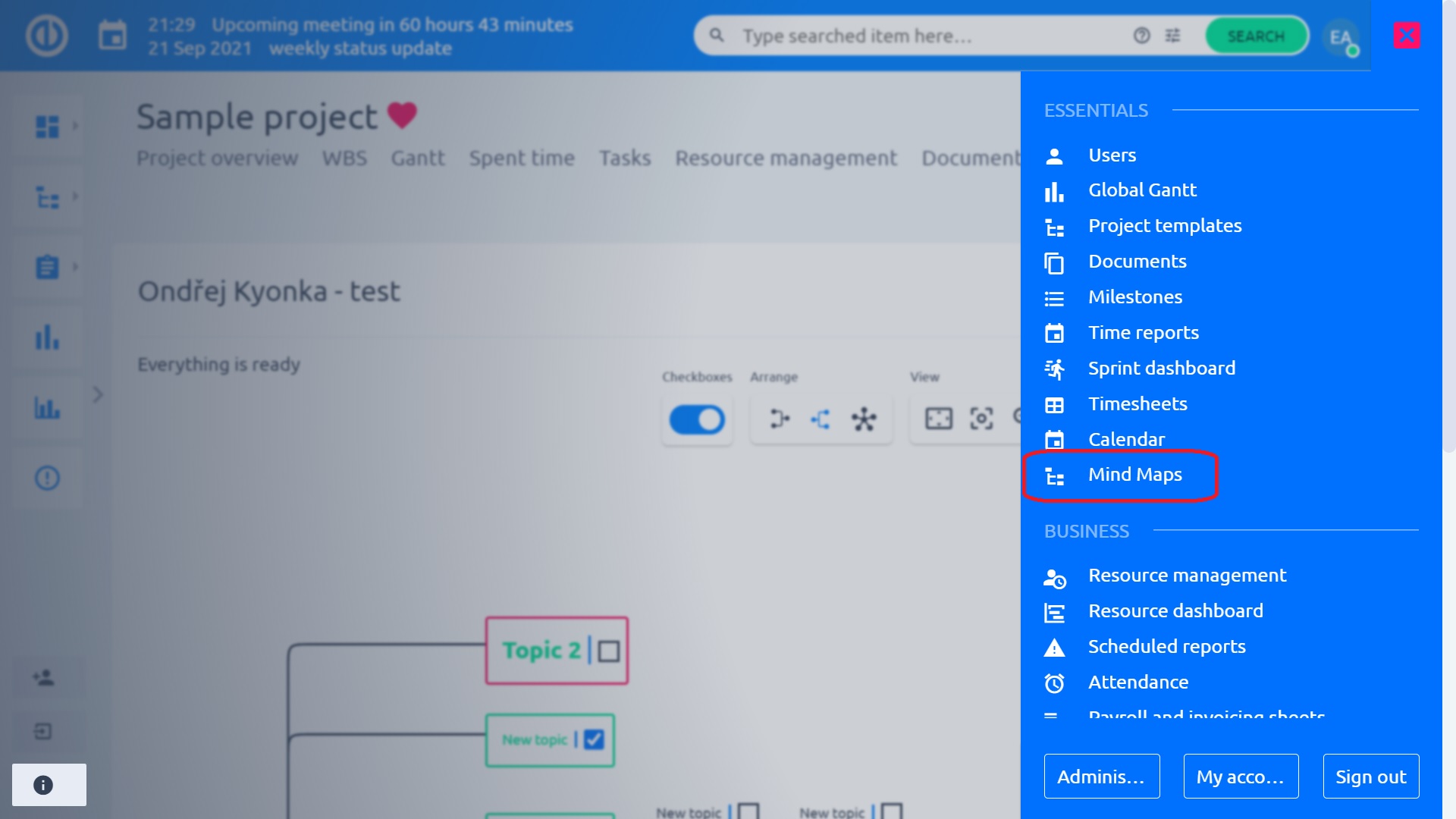Select the right-tree arrange icon
The height and width of the screenshot is (819, 1456).
coord(780,419)
